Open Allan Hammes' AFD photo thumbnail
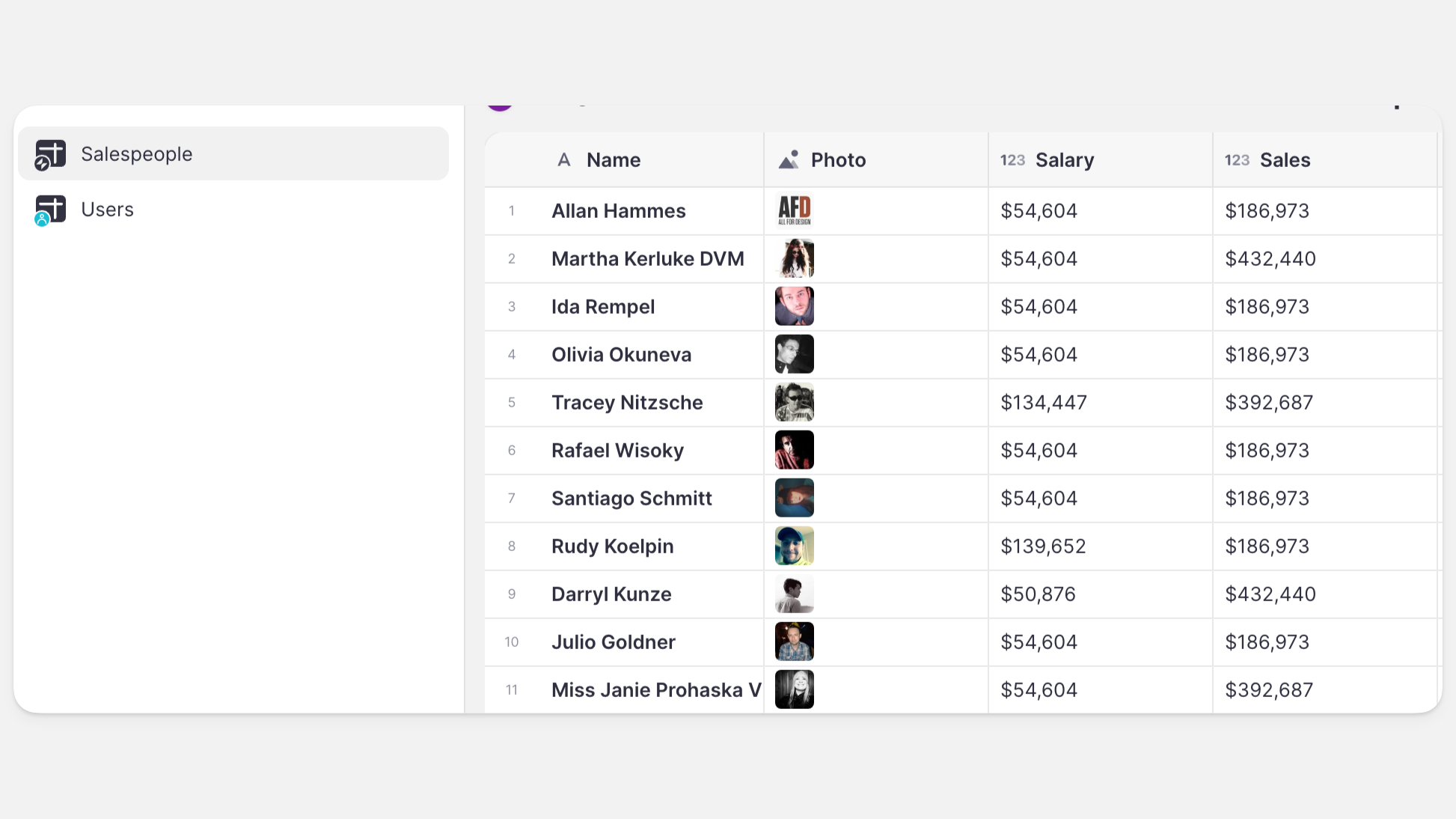Viewport: 1456px width, 819px height. (794, 210)
